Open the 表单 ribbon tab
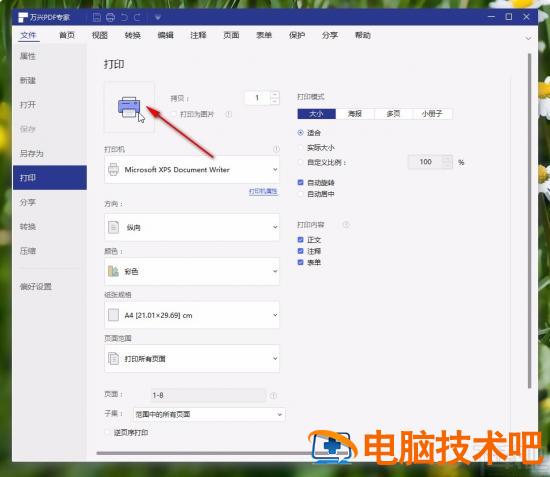This screenshot has height=477, width=550. pyautogui.click(x=264, y=35)
